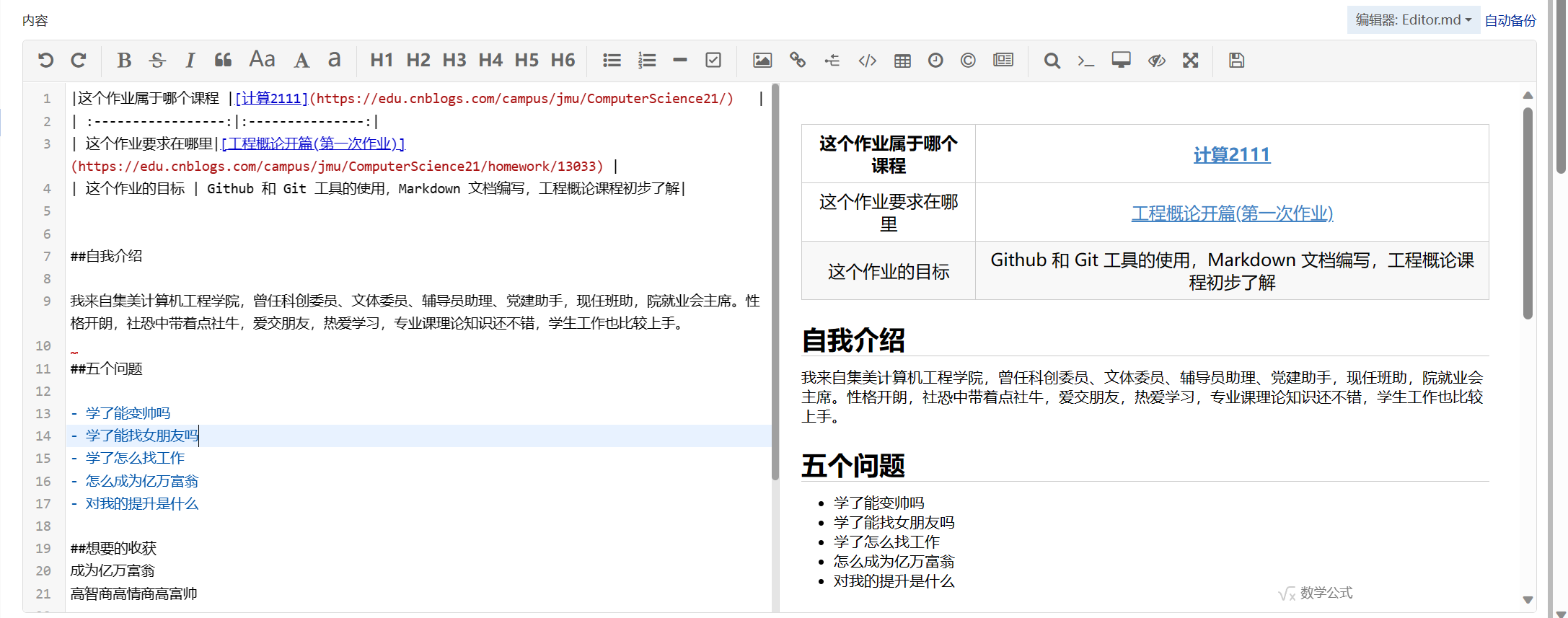This screenshot has height=618, width=1568.
Task: Insert H3 heading
Action: pyautogui.click(x=454, y=61)
